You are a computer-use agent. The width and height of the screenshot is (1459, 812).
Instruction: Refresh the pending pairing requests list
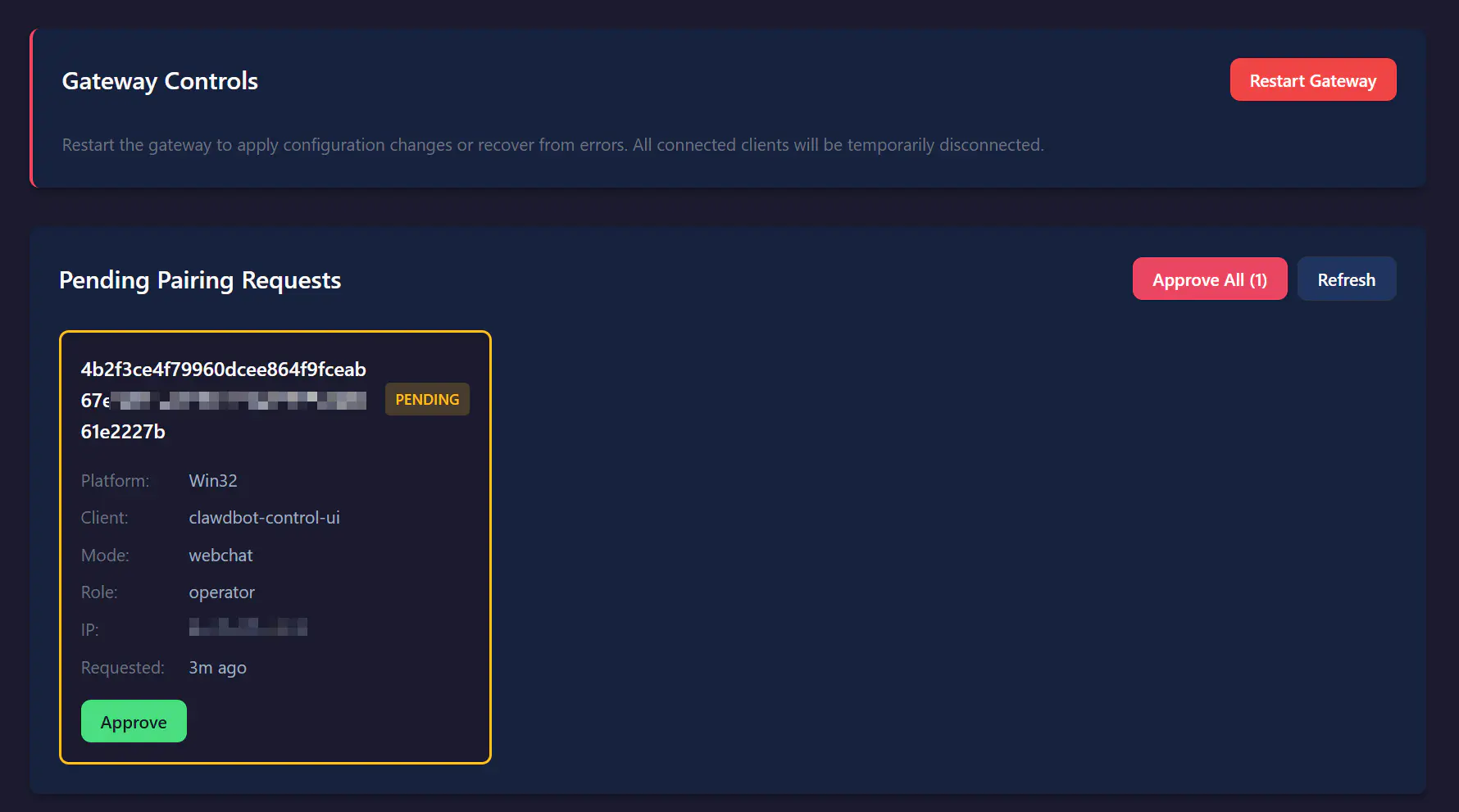[1347, 279]
